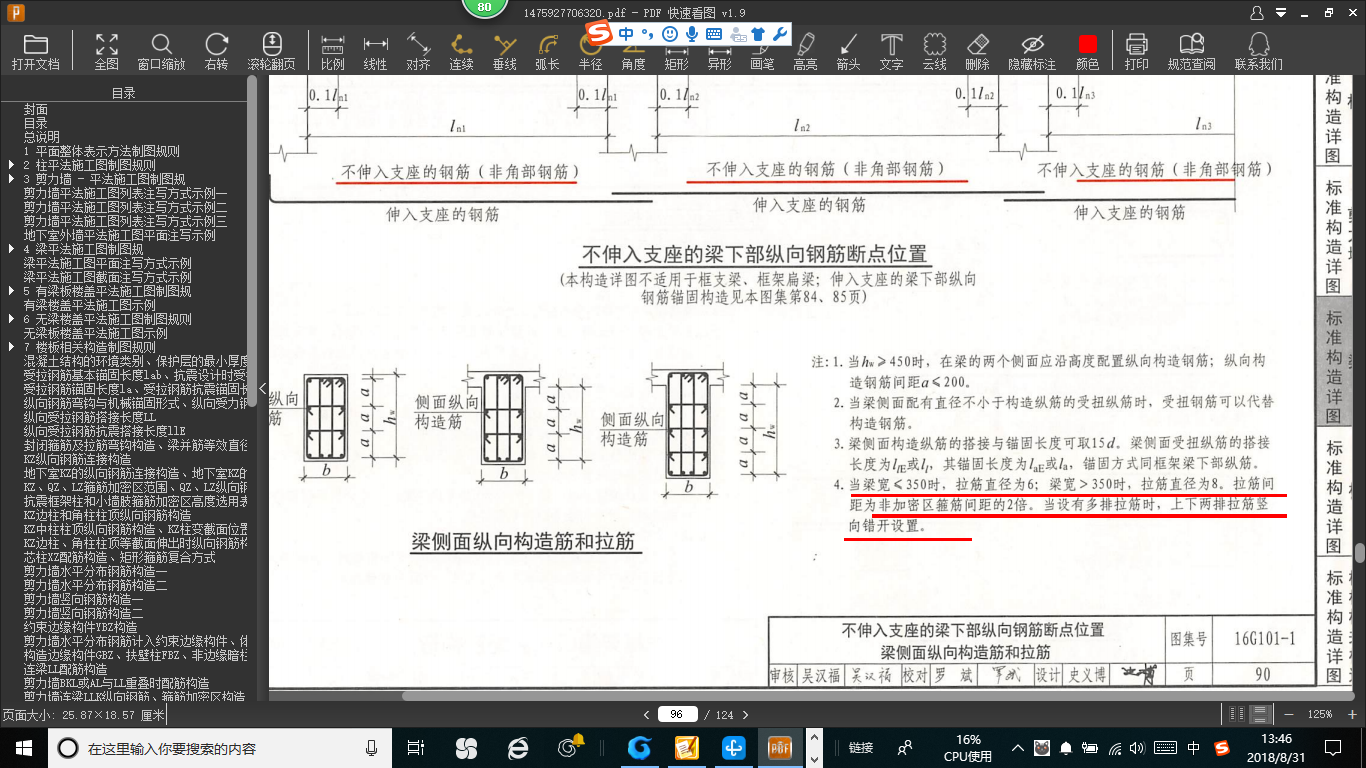The height and width of the screenshot is (768, 1366).
Task: Jump to 剪力墙平法施工图列表注写方式示例二
Action: 126,207
